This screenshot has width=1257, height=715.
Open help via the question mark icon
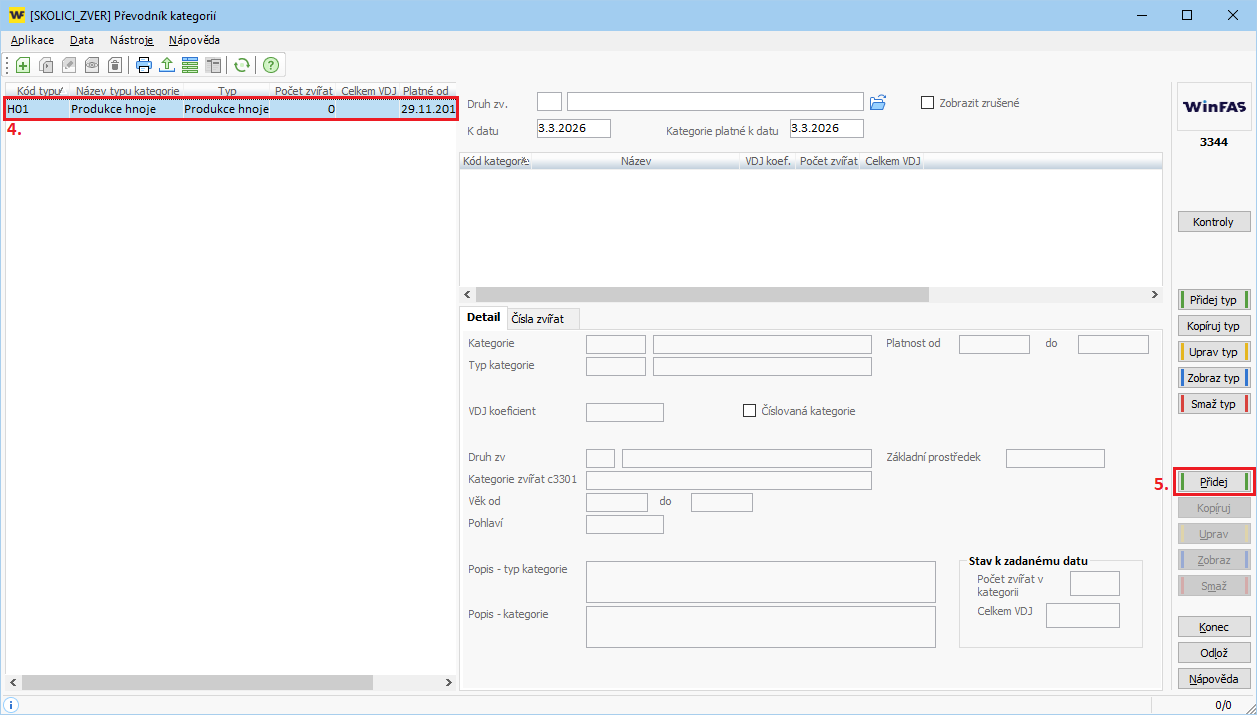[x=270, y=66]
